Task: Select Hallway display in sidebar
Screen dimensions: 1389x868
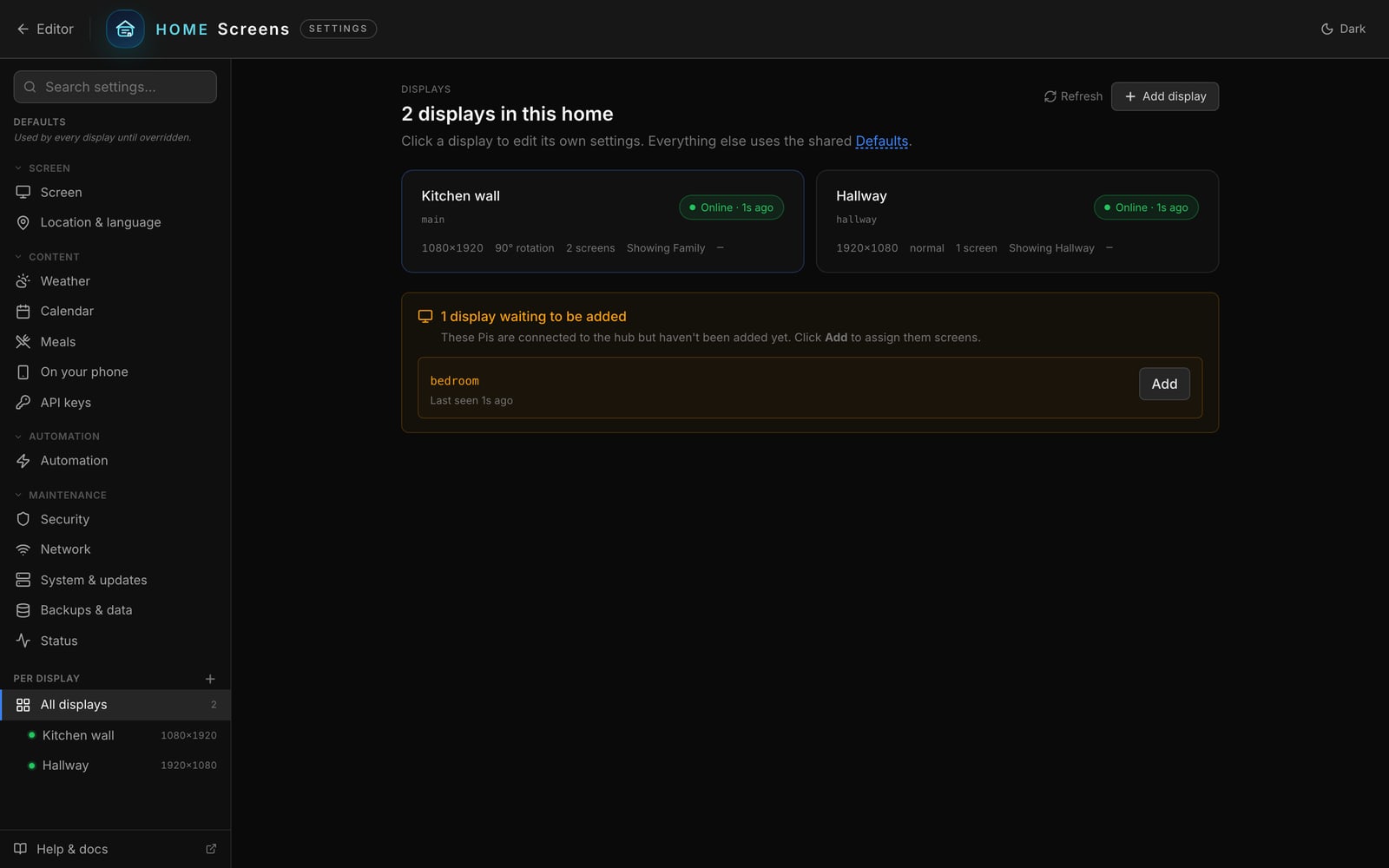Action: click(x=115, y=766)
